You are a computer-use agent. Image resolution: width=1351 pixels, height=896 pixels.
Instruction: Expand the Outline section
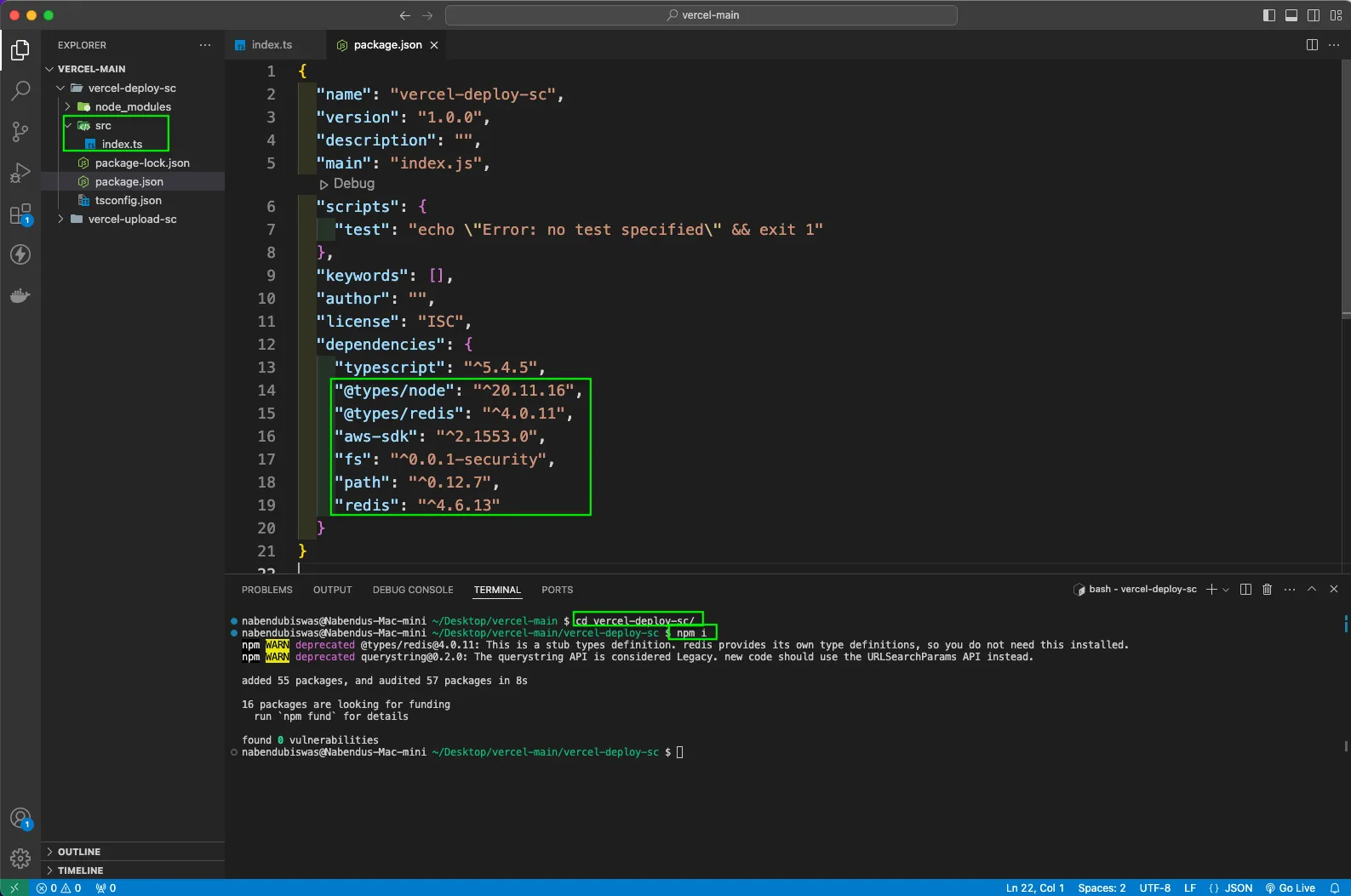pyautogui.click(x=133, y=852)
